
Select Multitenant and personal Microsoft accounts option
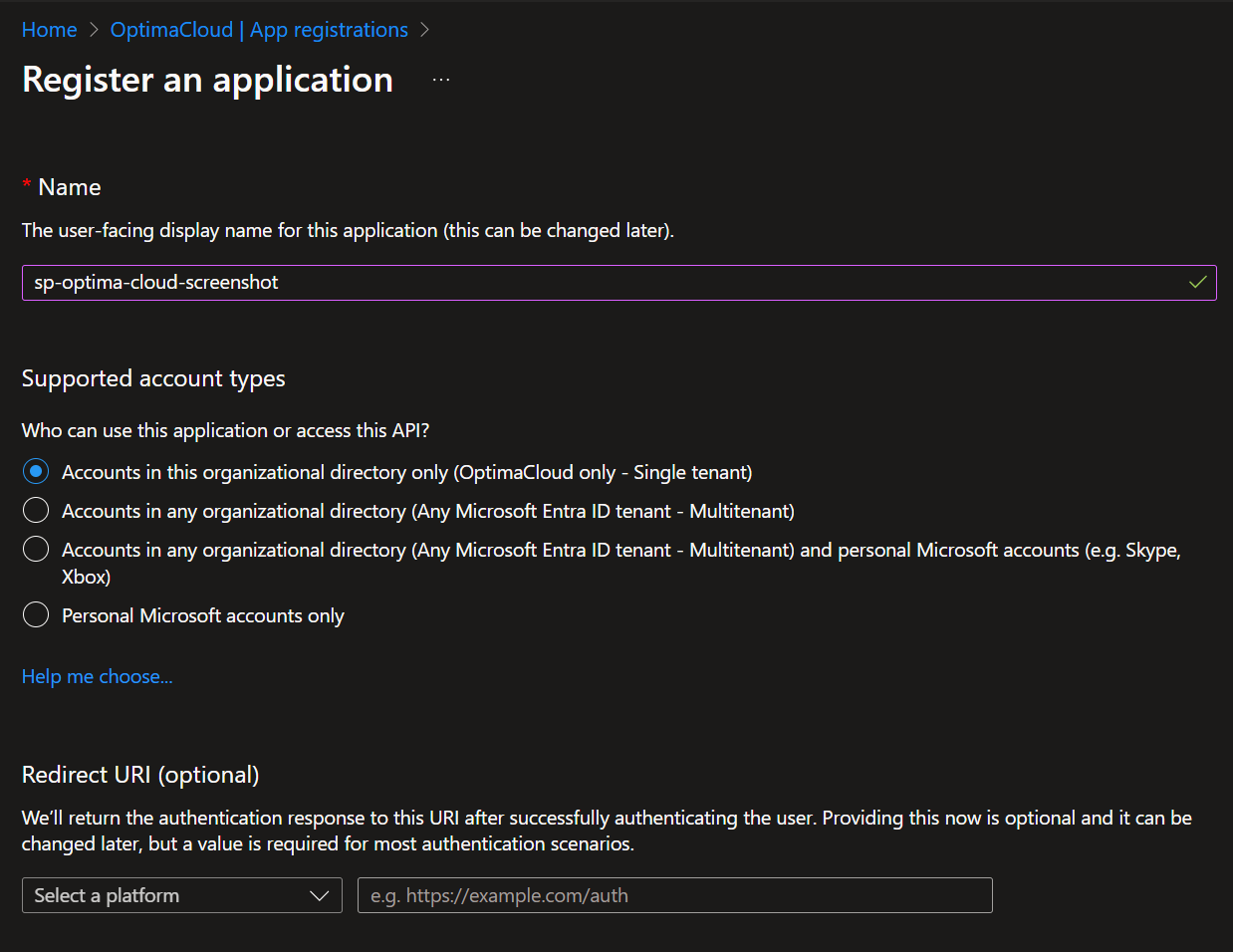pyautogui.click(x=36, y=549)
